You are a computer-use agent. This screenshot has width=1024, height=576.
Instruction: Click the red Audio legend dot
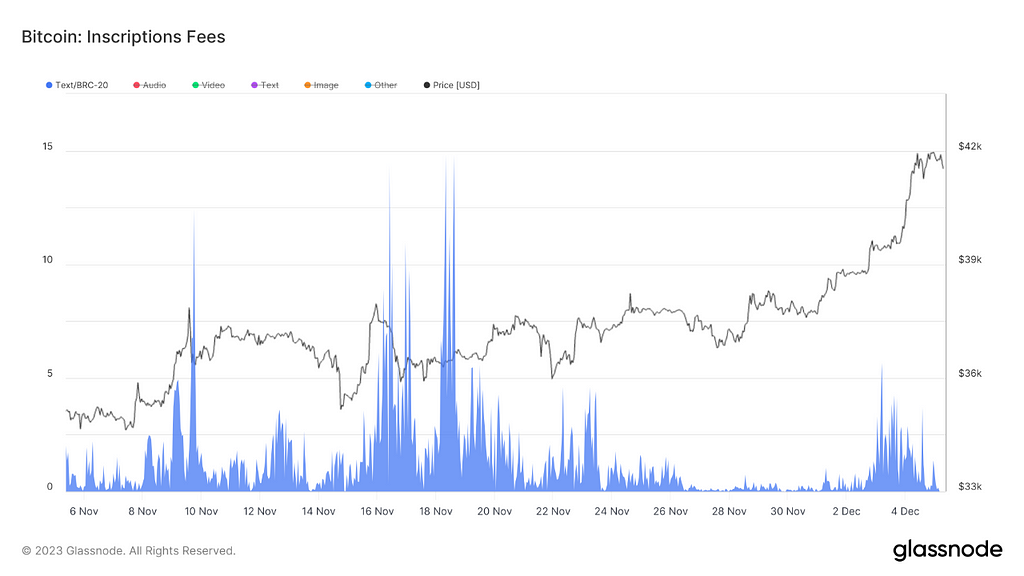click(x=136, y=85)
